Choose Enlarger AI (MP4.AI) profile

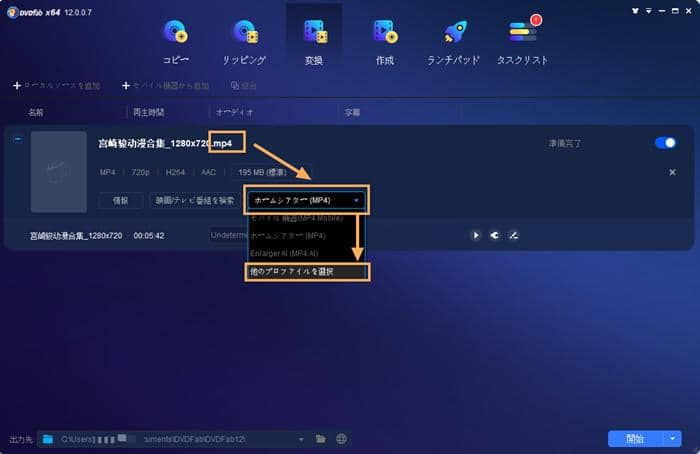306,253
